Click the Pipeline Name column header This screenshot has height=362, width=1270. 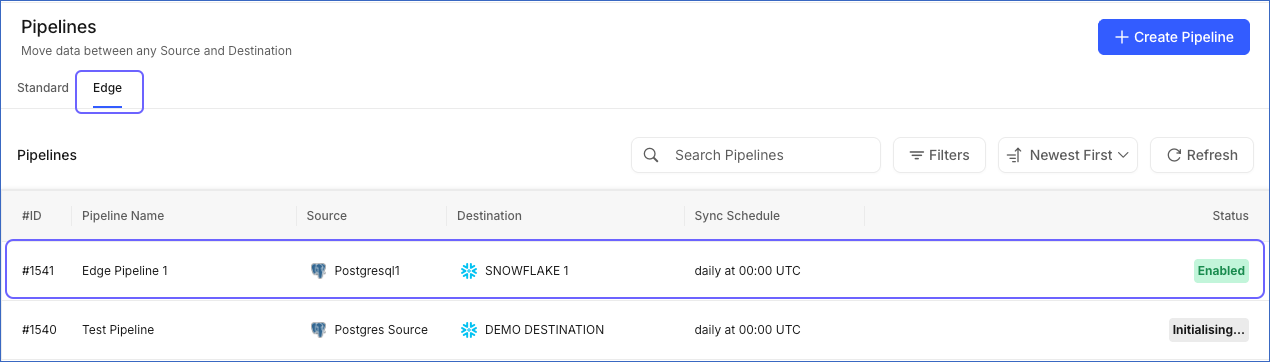click(x=123, y=215)
